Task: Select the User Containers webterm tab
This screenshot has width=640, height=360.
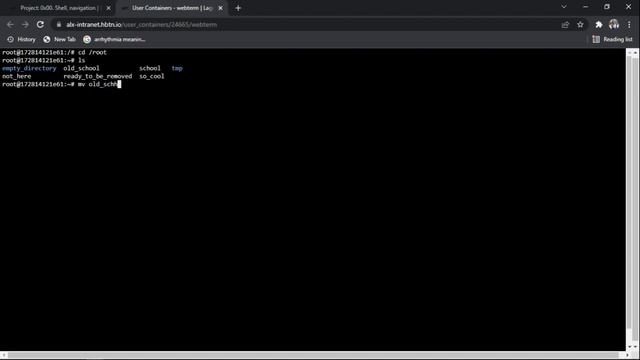Action: (172, 8)
